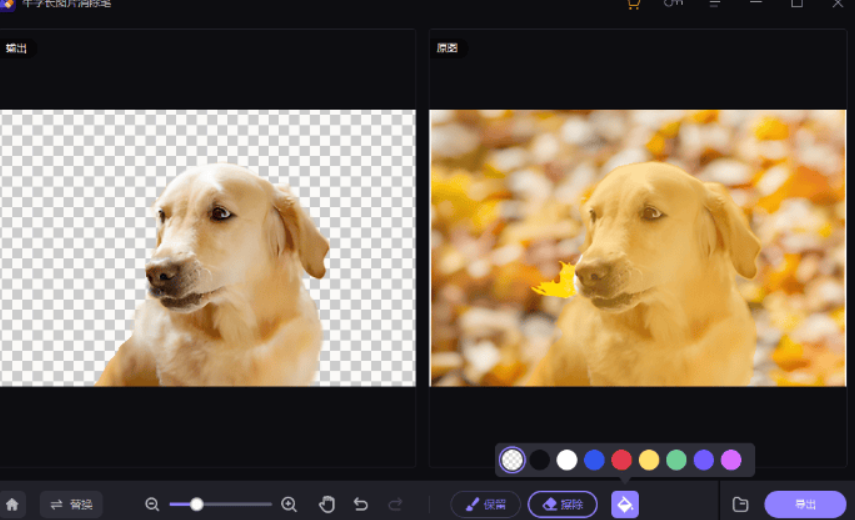This screenshot has height=520, width=855.
Task: Click the zoom out magnifier icon
Action: coord(152,505)
